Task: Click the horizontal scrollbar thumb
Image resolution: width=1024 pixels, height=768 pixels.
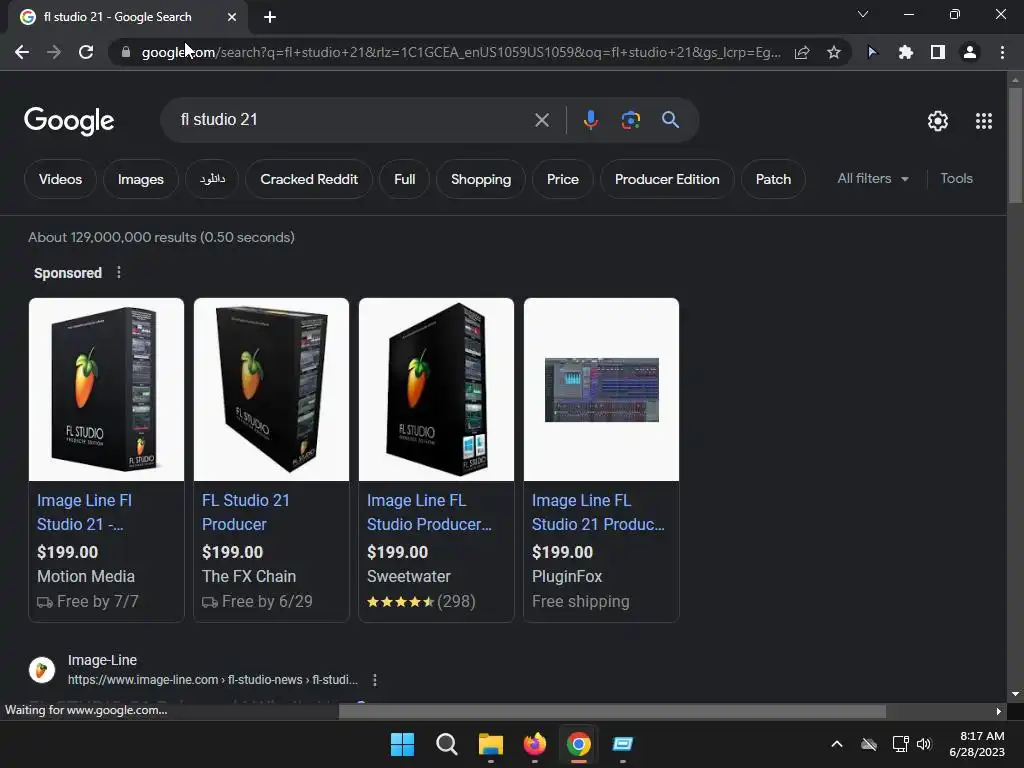Action: [612, 711]
